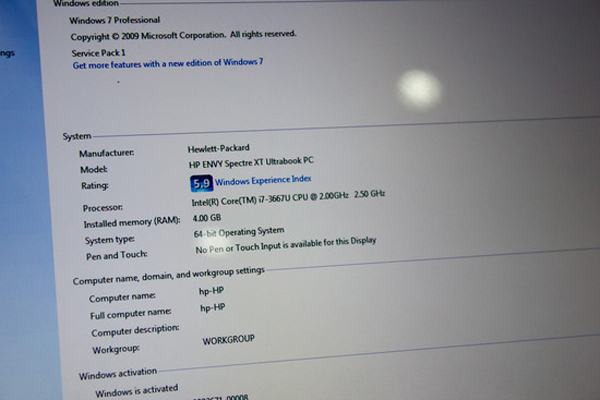This screenshot has height=400, width=600.
Task: Click the 'hp-HP' Computer name value
Action: [211, 291]
